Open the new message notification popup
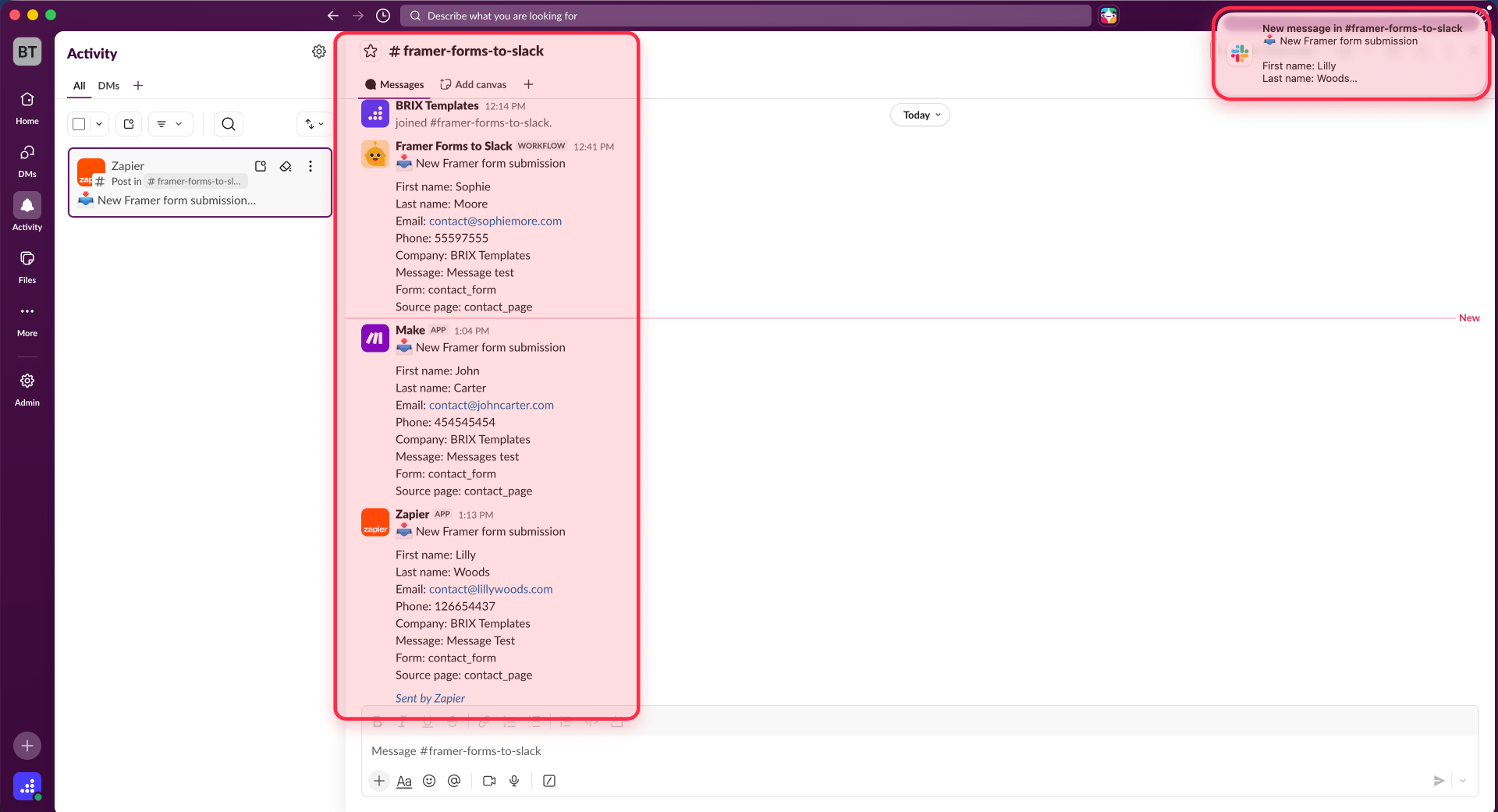The width and height of the screenshot is (1498, 812). [x=1351, y=53]
